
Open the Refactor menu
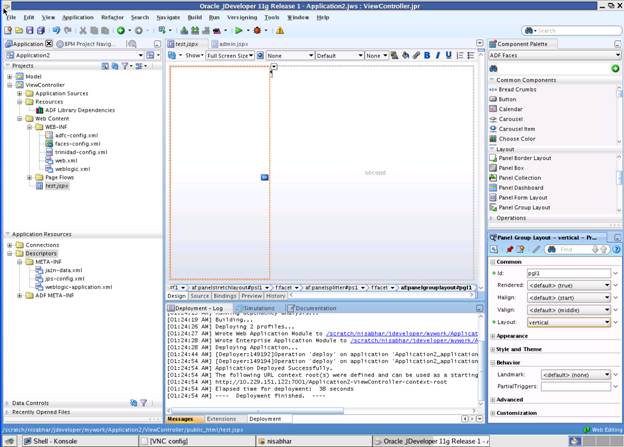[113, 17]
